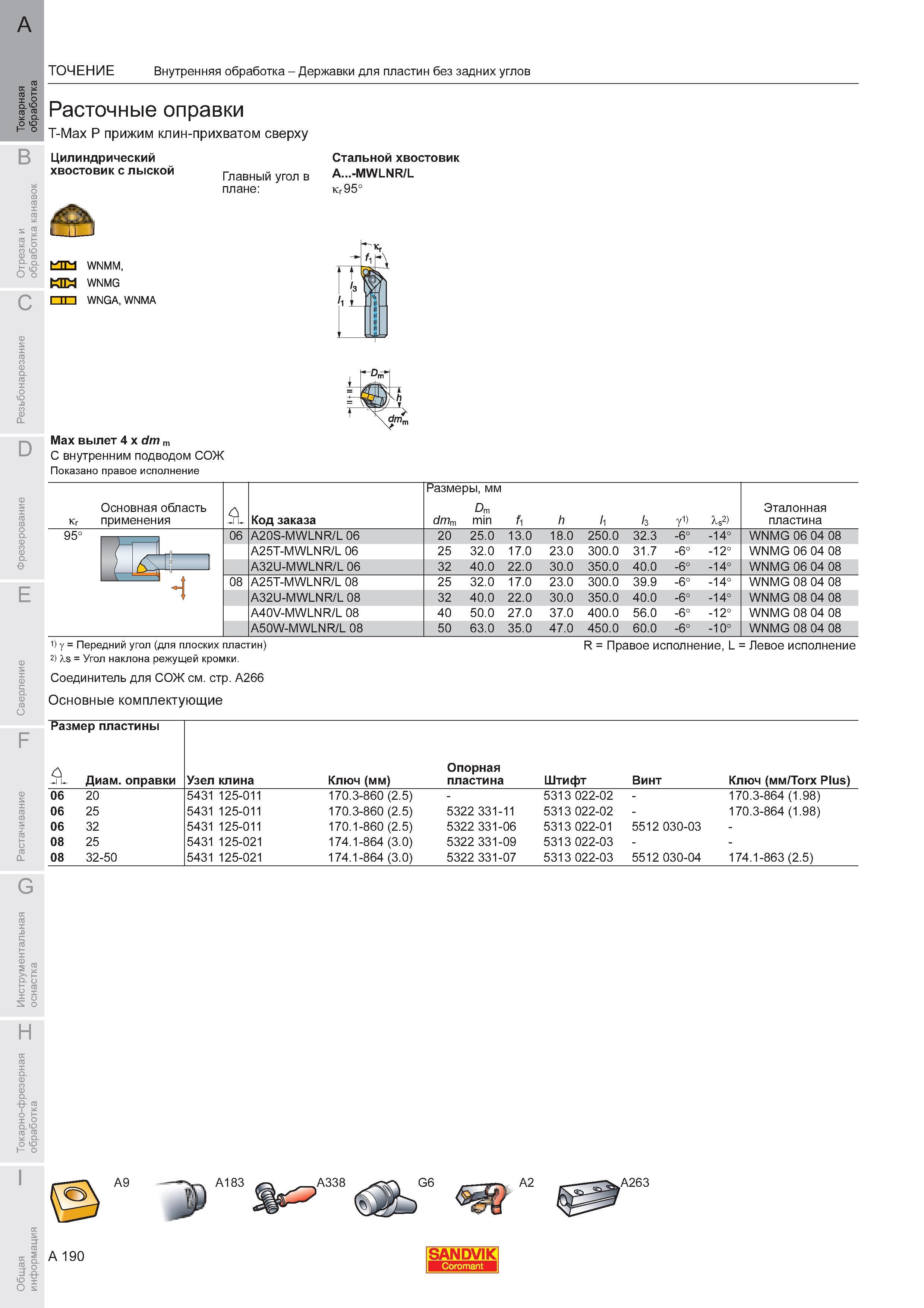
Task: Click shim part number 5322 331-11
Action: click(x=481, y=811)
